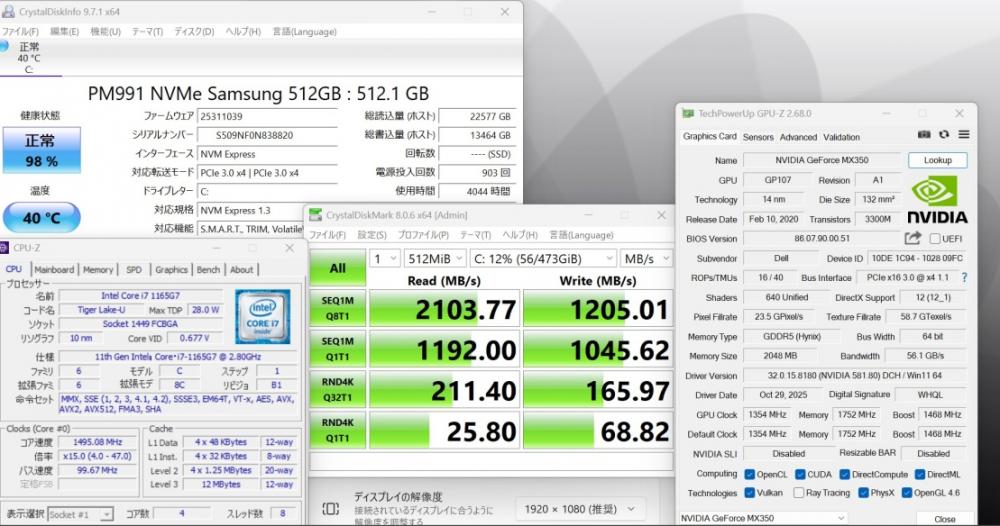
Task: Open CrystalDiskInfo ファイル(F) menu
Action: click(20, 31)
